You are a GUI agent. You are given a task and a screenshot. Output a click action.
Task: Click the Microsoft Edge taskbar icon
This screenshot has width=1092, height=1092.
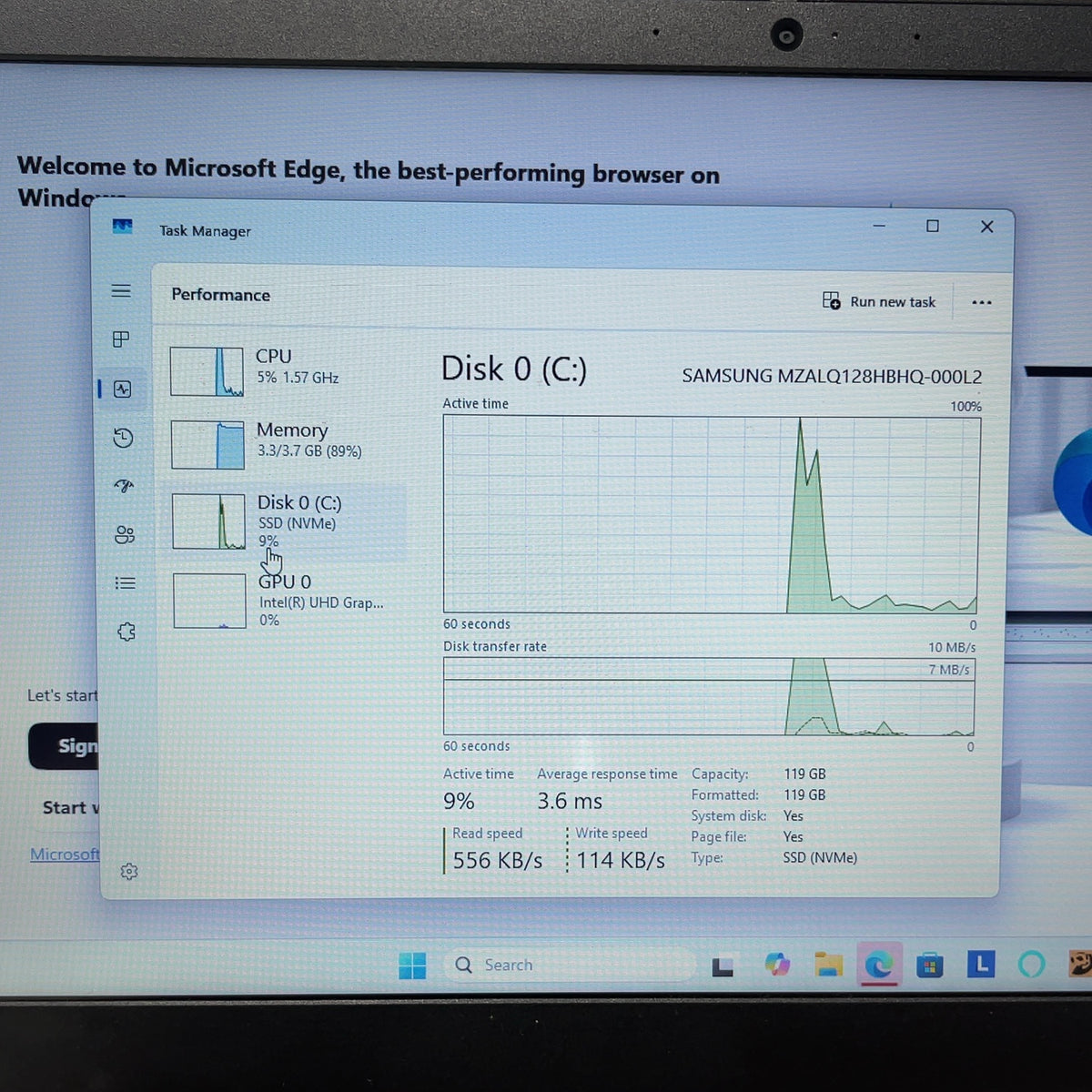[878, 965]
